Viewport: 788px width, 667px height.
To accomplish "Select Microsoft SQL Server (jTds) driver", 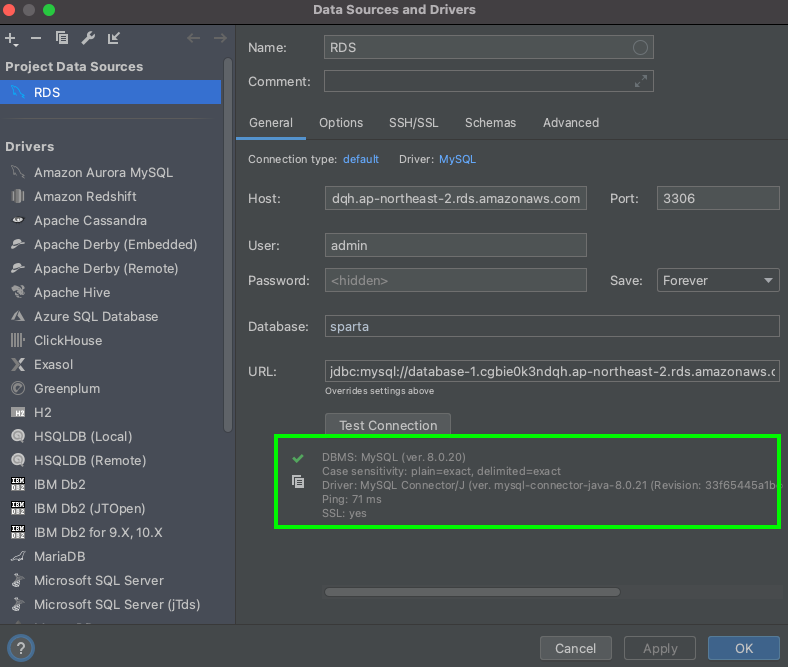I will pos(111,605).
